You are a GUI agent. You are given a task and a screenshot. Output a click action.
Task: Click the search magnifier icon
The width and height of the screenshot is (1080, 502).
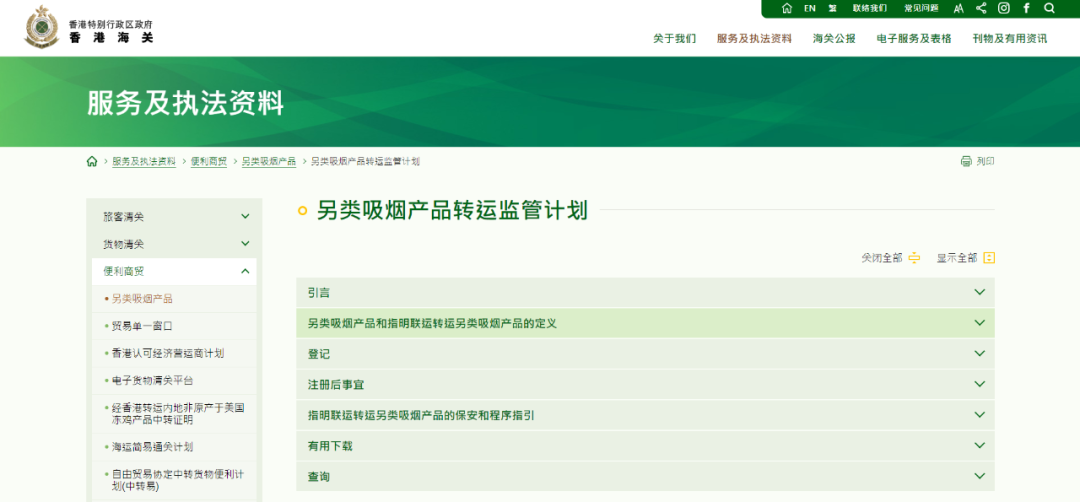pos(1049,8)
